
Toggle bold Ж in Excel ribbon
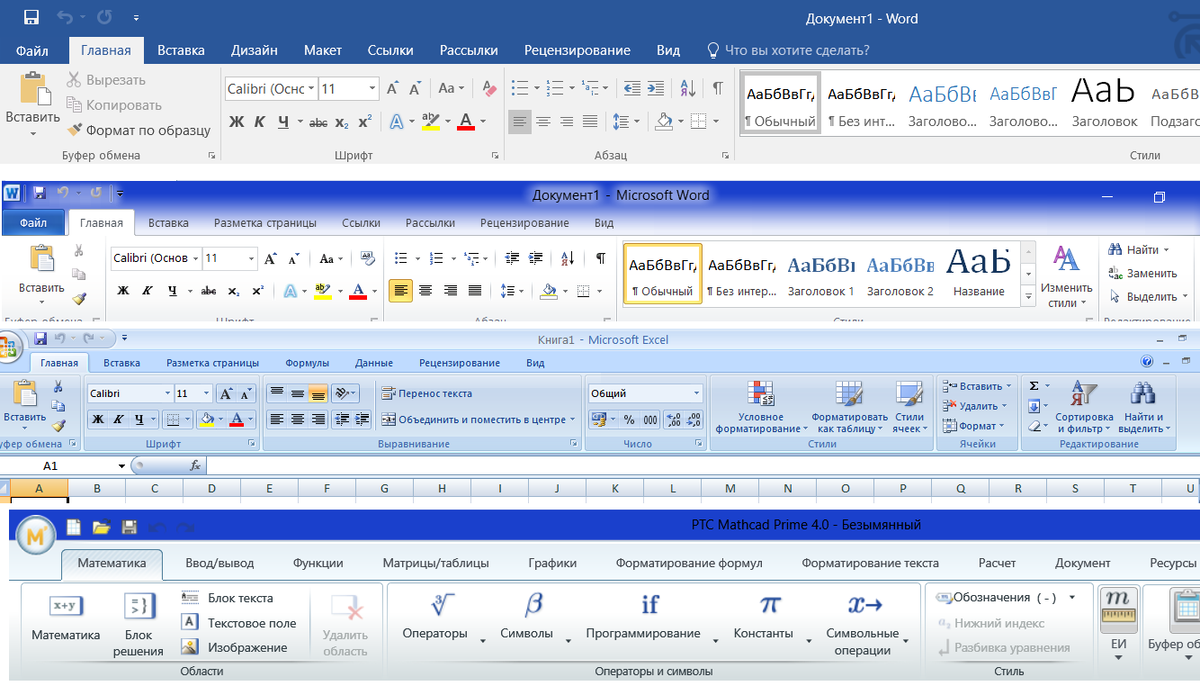[x=99, y=420]
